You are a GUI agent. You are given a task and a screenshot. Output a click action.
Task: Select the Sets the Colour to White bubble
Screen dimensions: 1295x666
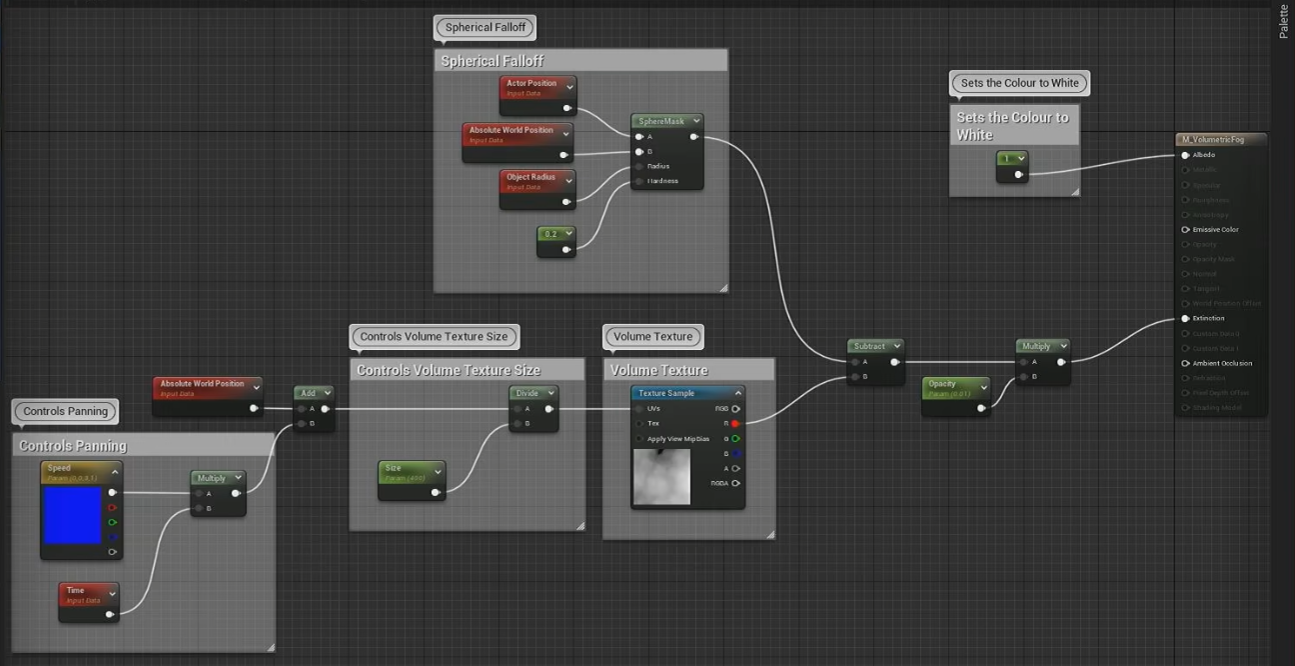click(x=1019, y=83)
